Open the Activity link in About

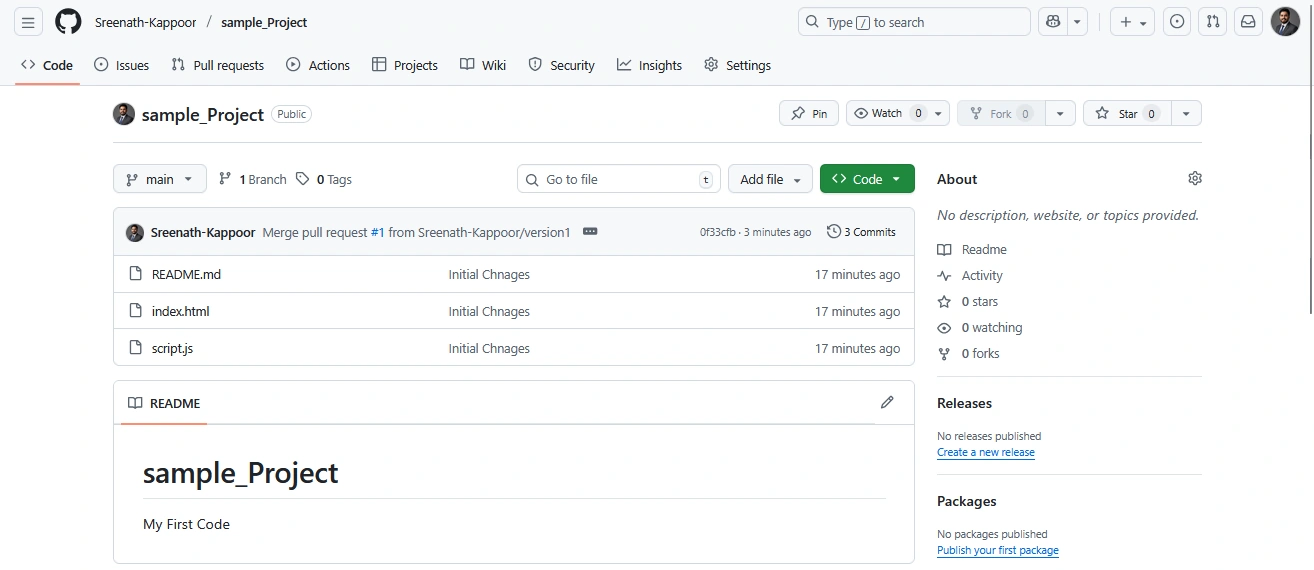(970, 276)
